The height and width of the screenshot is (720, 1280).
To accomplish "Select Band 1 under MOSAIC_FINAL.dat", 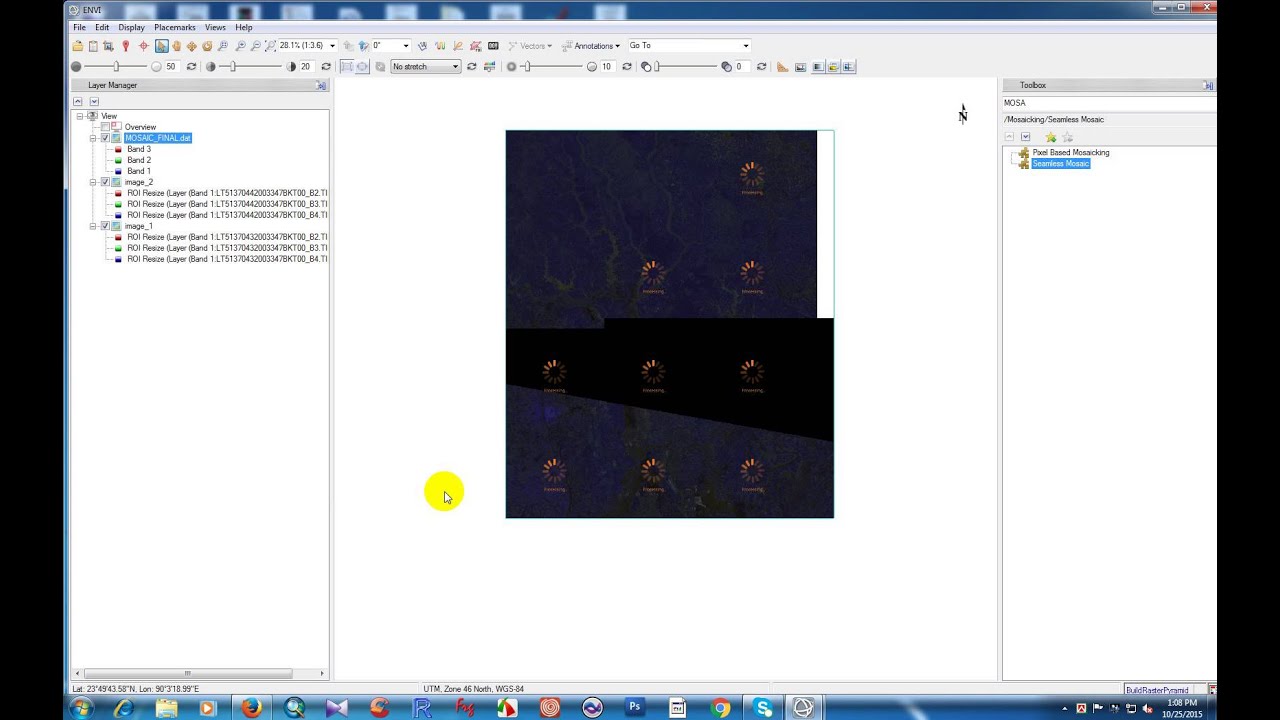I will [x=138, y=171].
